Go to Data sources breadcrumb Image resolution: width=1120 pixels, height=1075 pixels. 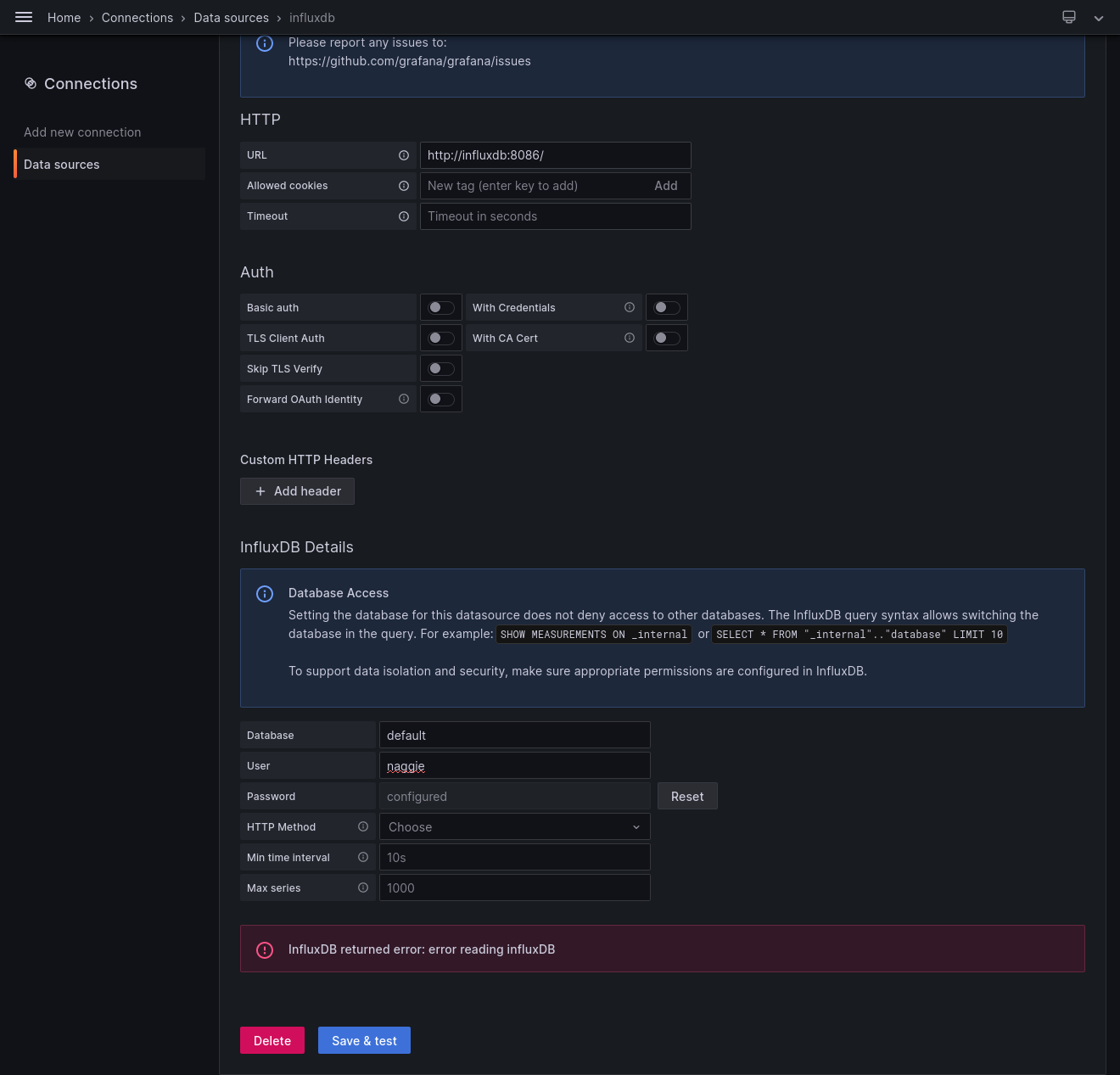(231, 18)
